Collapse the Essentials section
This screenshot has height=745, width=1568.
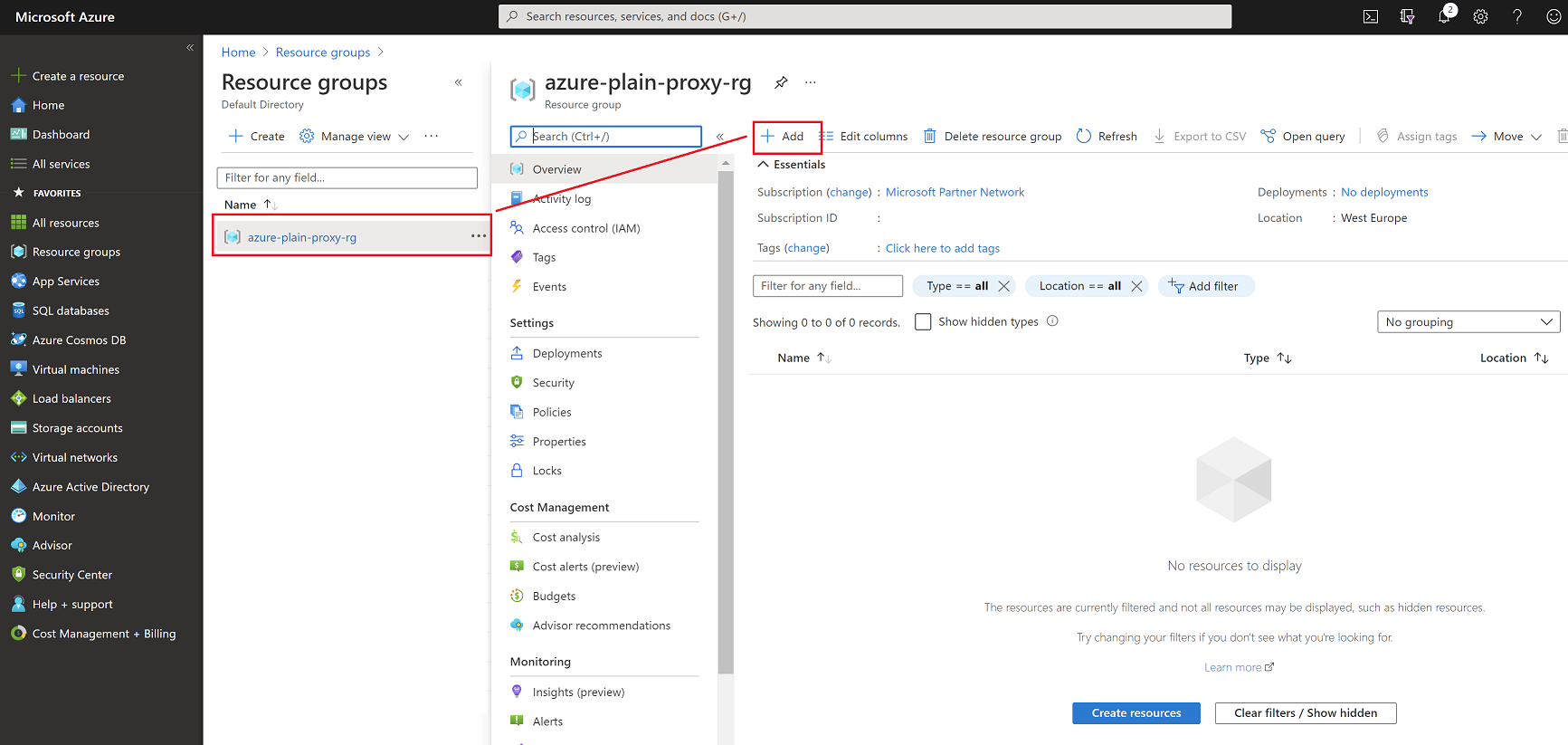pos(791,165)
